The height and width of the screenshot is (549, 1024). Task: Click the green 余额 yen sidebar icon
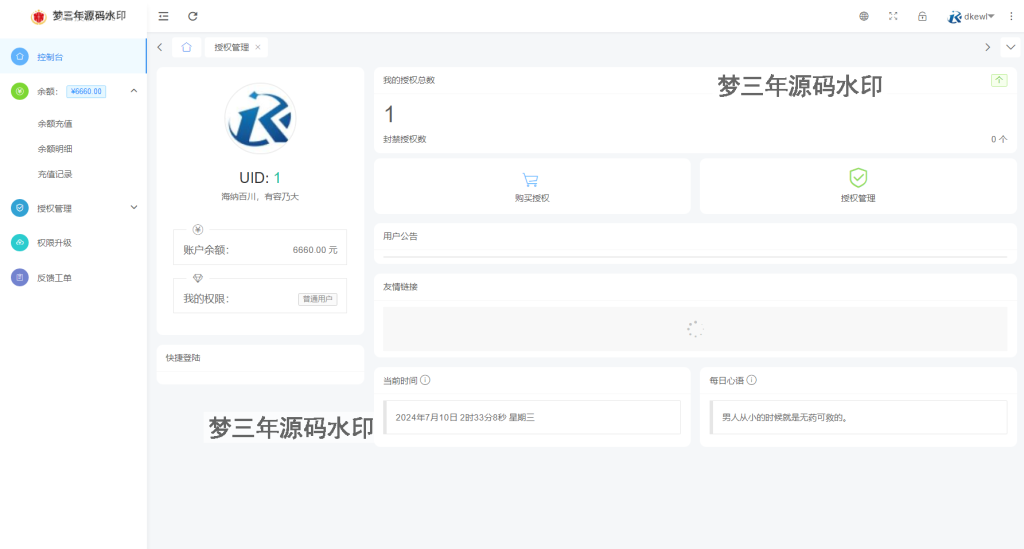coord(20,91)
